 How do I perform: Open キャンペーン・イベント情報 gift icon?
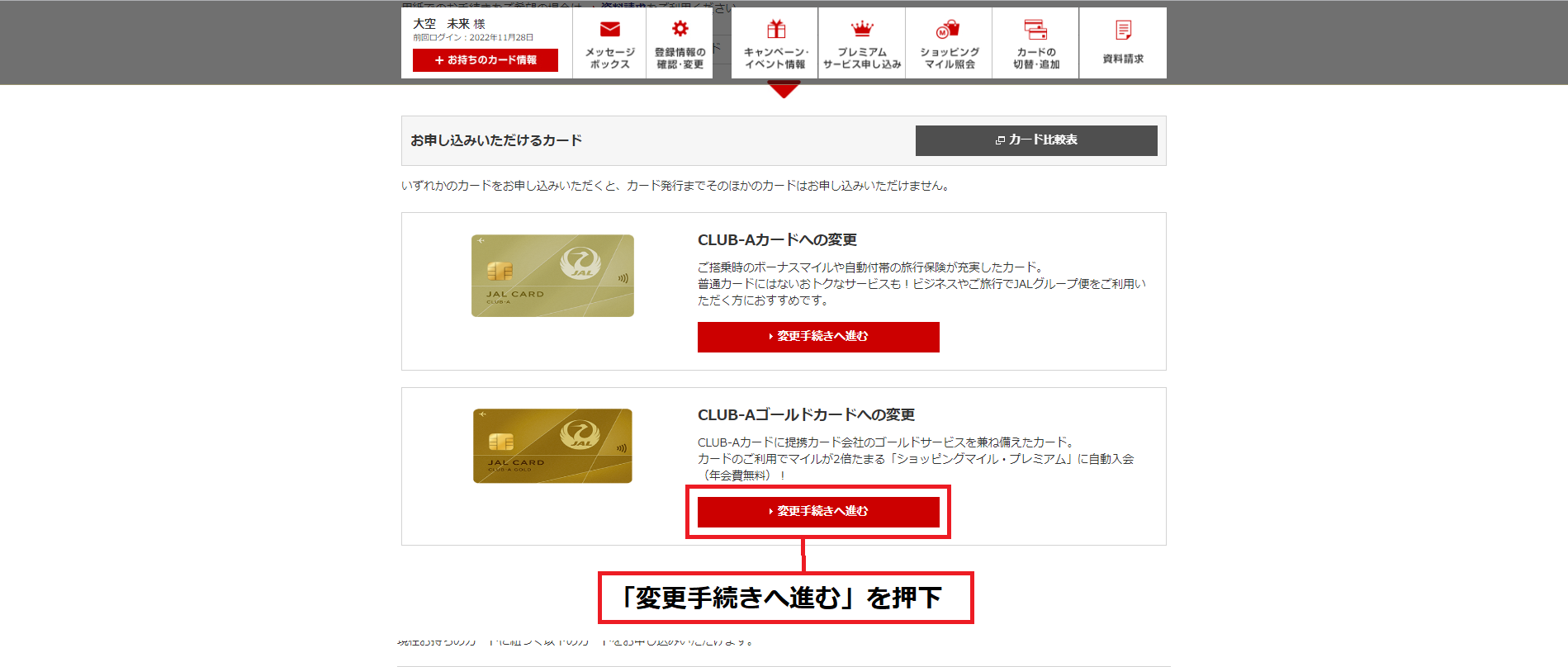[x=775, y=29]
